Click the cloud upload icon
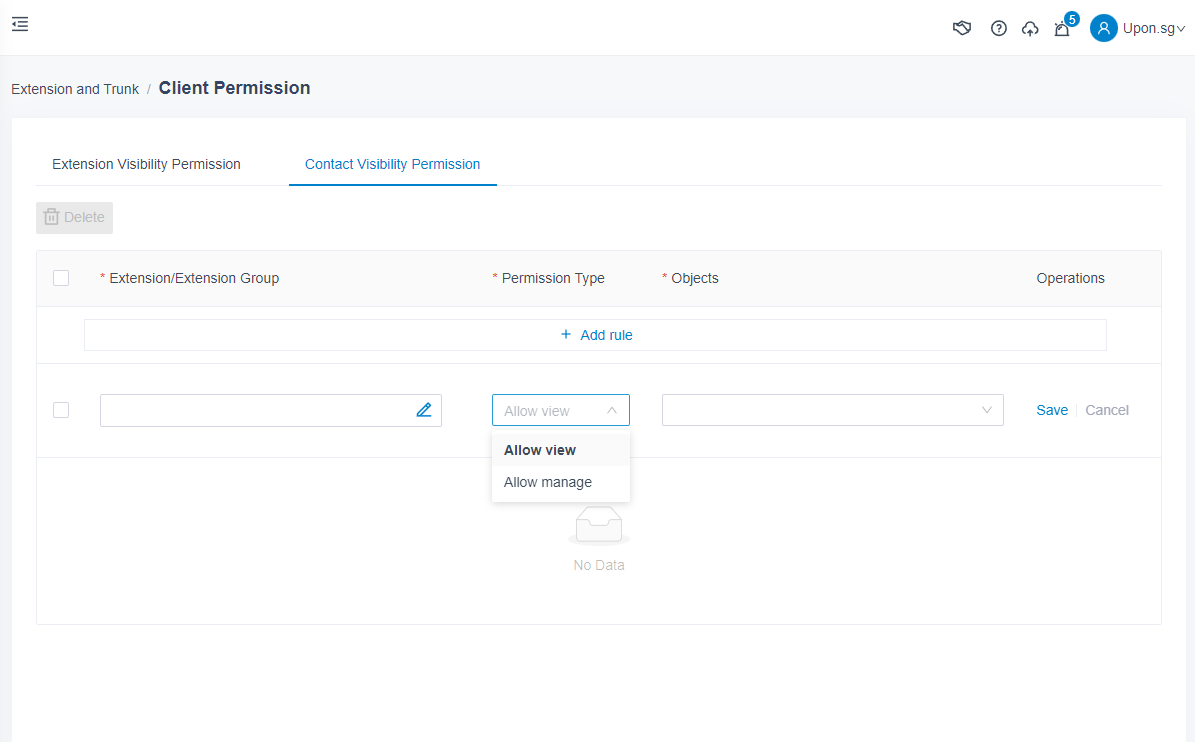 point(1030,29)
